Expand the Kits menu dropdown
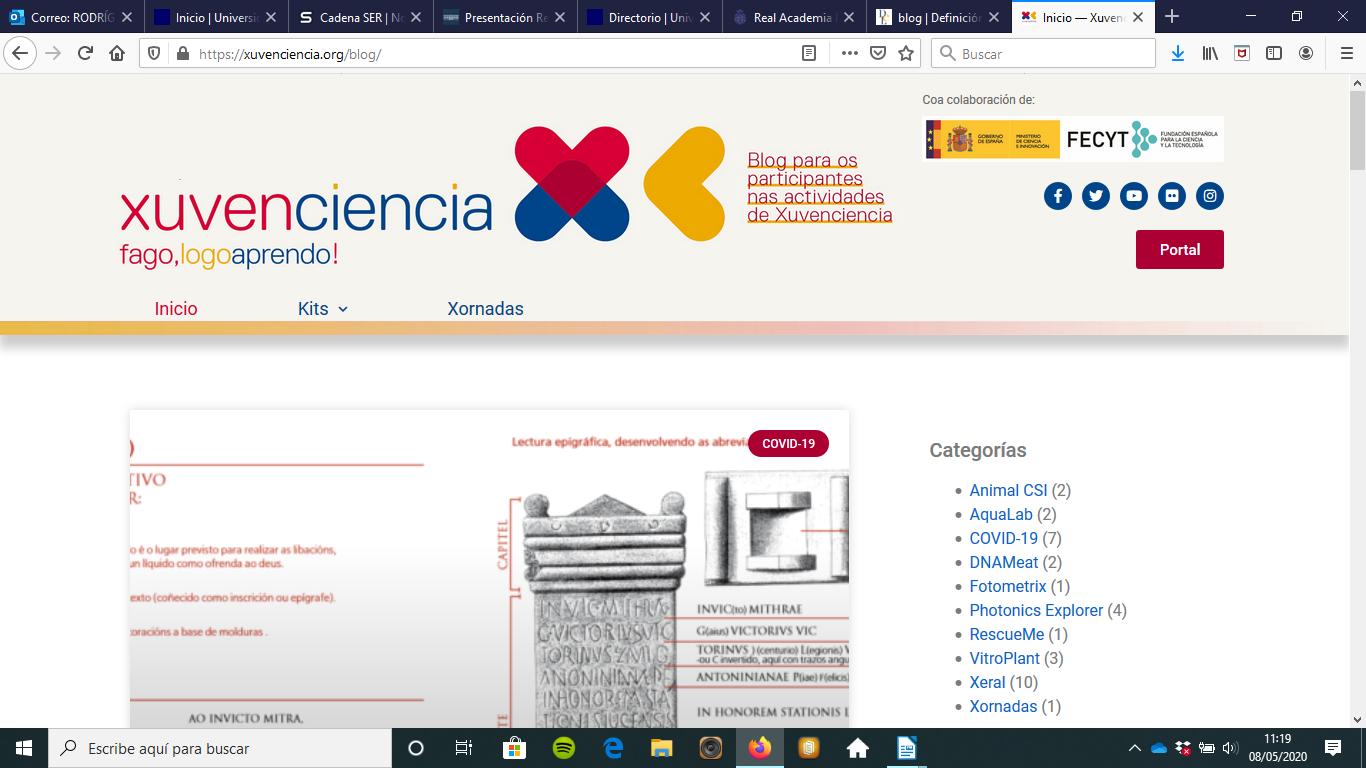 tap(322, 309)
